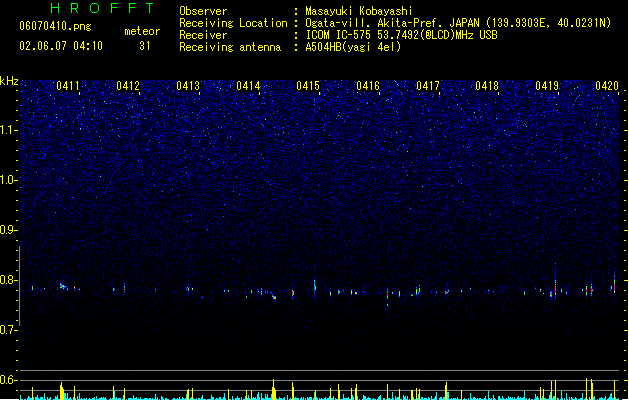Click the 'Receiving antenna' label

coord(230,47)
